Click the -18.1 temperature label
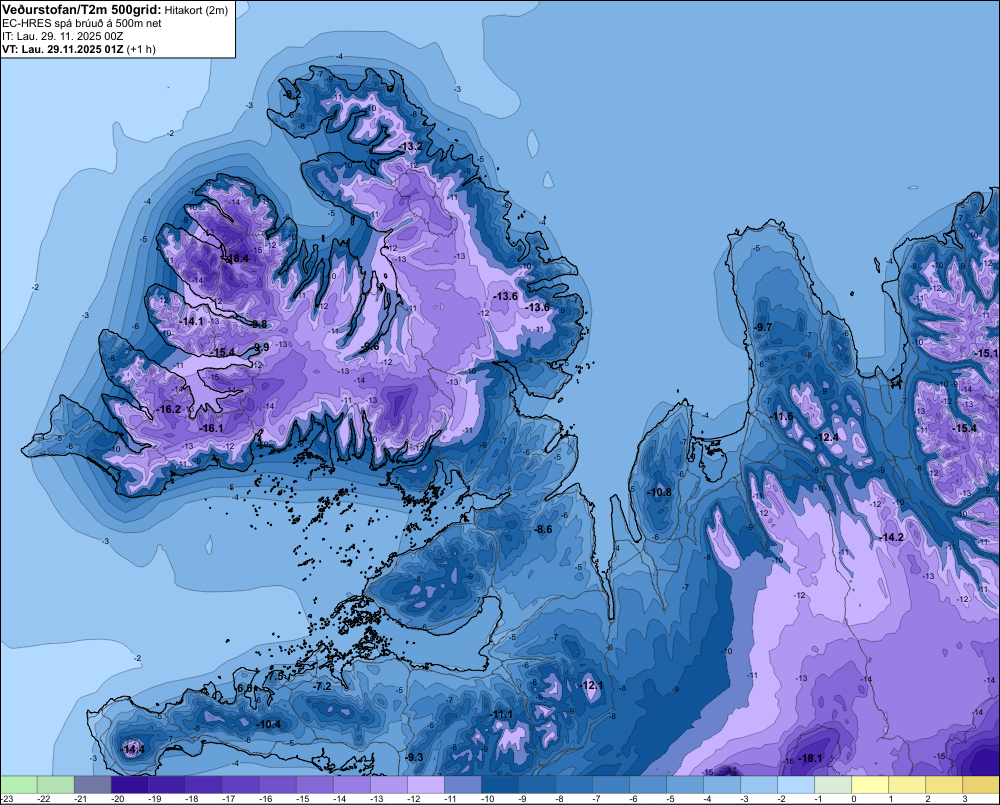This screenshot has height=805, width=1000. click(811, 758)
